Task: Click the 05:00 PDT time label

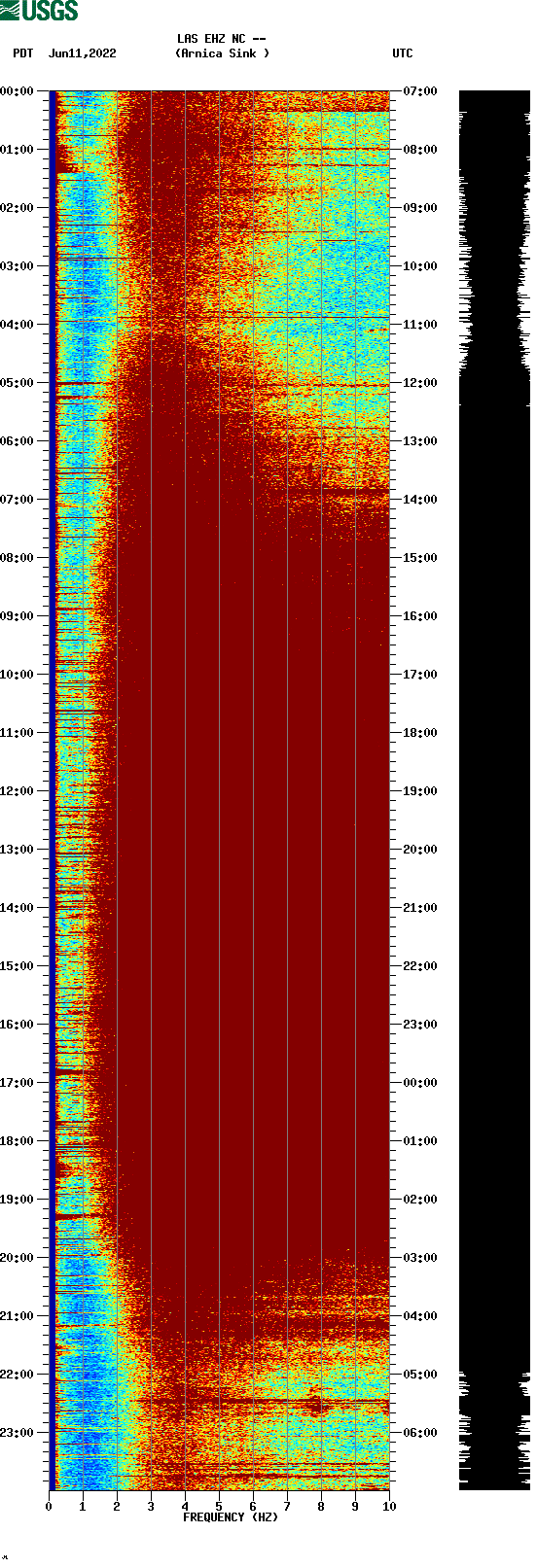Action: (18, 383)
